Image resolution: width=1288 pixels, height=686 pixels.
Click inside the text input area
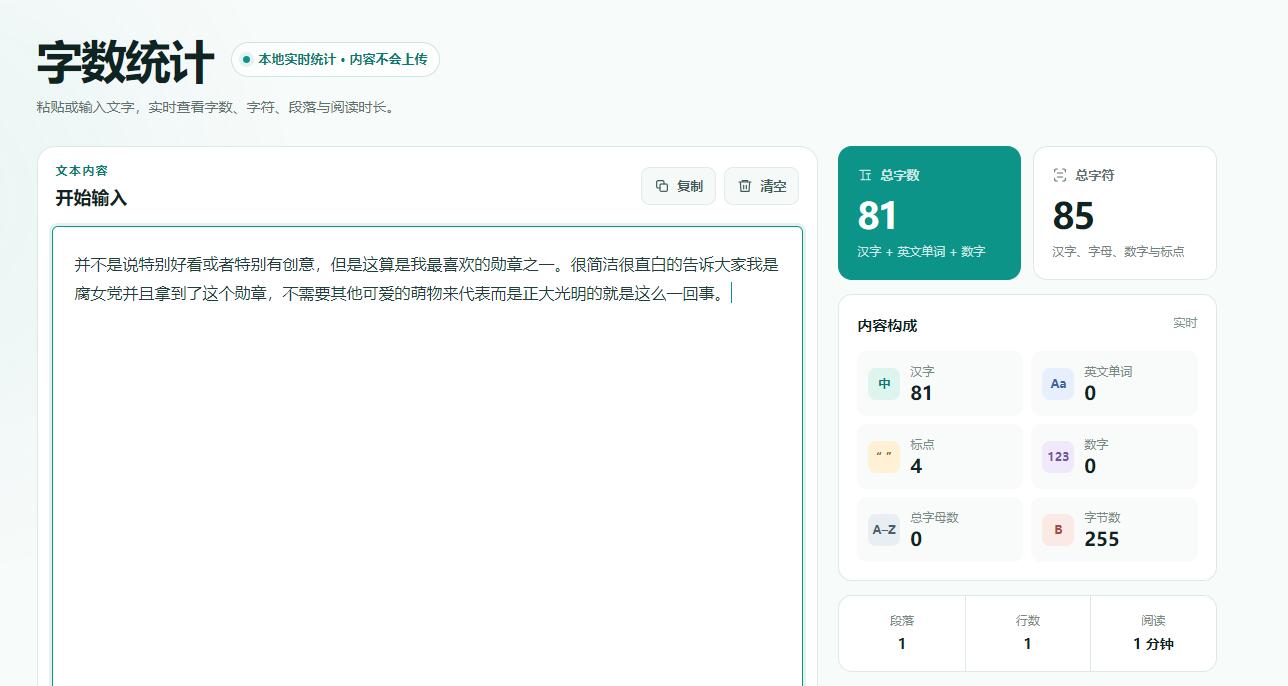pos(427,456)
